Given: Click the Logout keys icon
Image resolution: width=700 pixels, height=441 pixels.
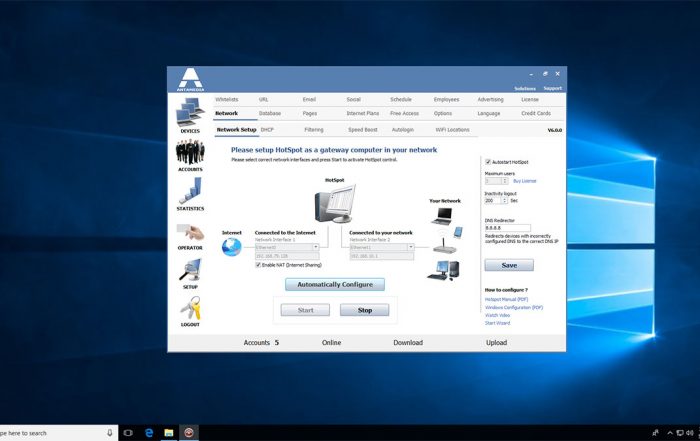Looking at the screenshot, I should coord(191,308).
